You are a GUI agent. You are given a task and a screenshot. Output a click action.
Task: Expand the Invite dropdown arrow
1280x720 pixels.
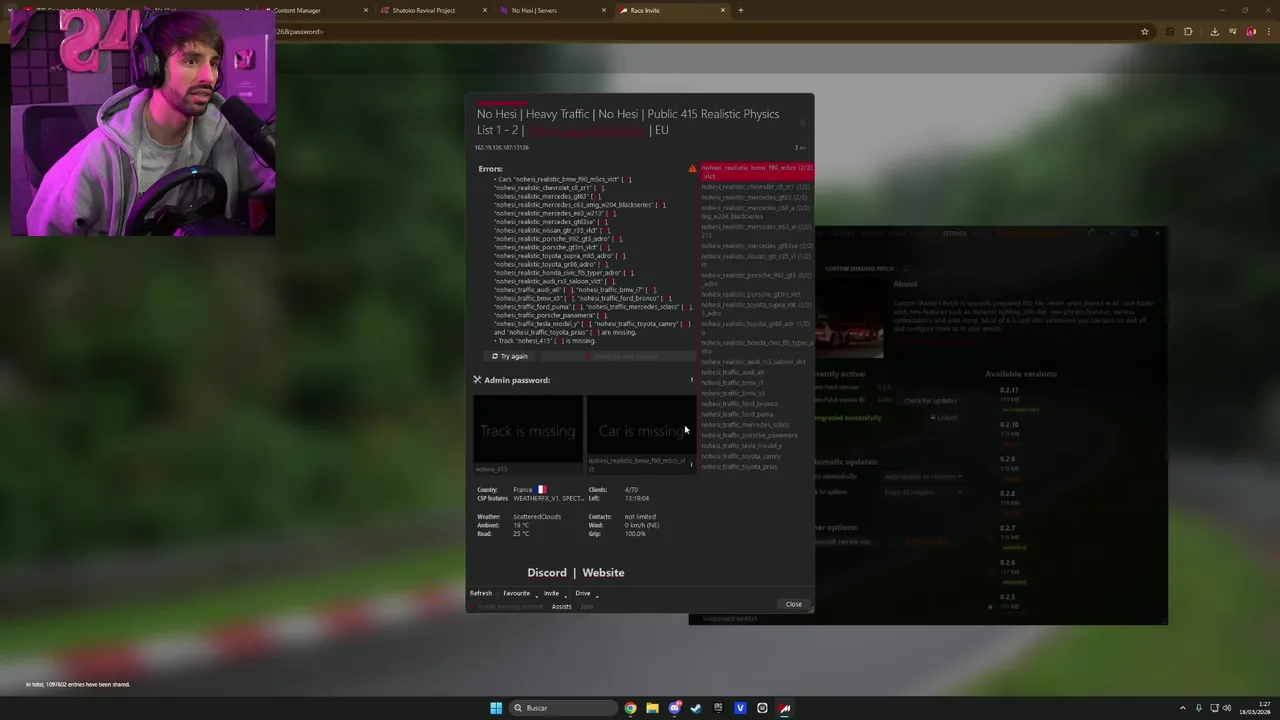point(565,596)
